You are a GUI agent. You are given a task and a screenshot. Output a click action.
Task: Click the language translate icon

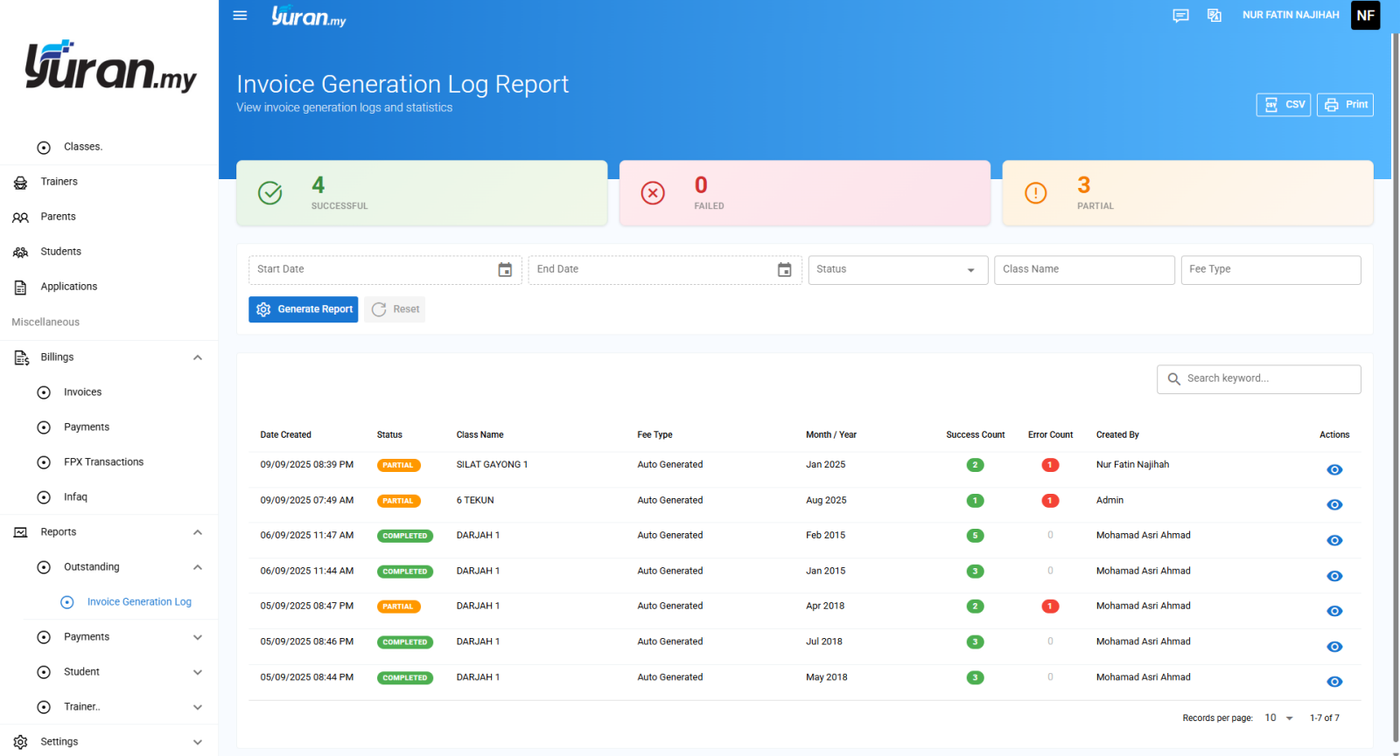click(x=1214, y=16)
